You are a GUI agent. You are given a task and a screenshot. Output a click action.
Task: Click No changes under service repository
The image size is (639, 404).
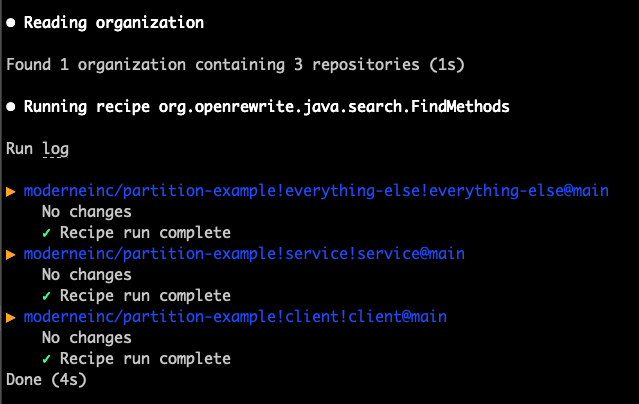click(x=87, y=275)
